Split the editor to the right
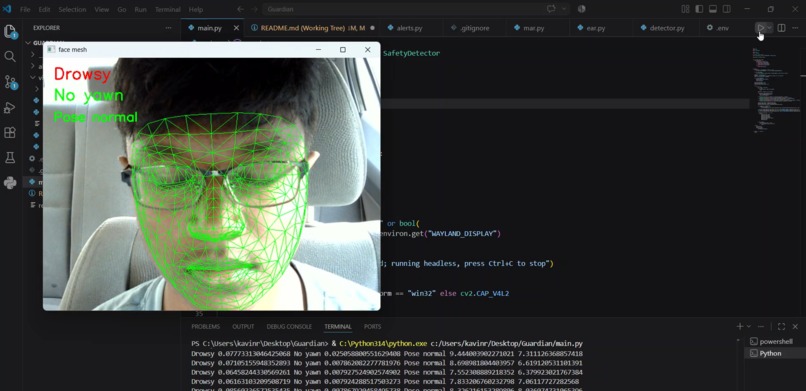Image resolution: width=806 pixels, height=391 pixels. (x=781, y=28)
